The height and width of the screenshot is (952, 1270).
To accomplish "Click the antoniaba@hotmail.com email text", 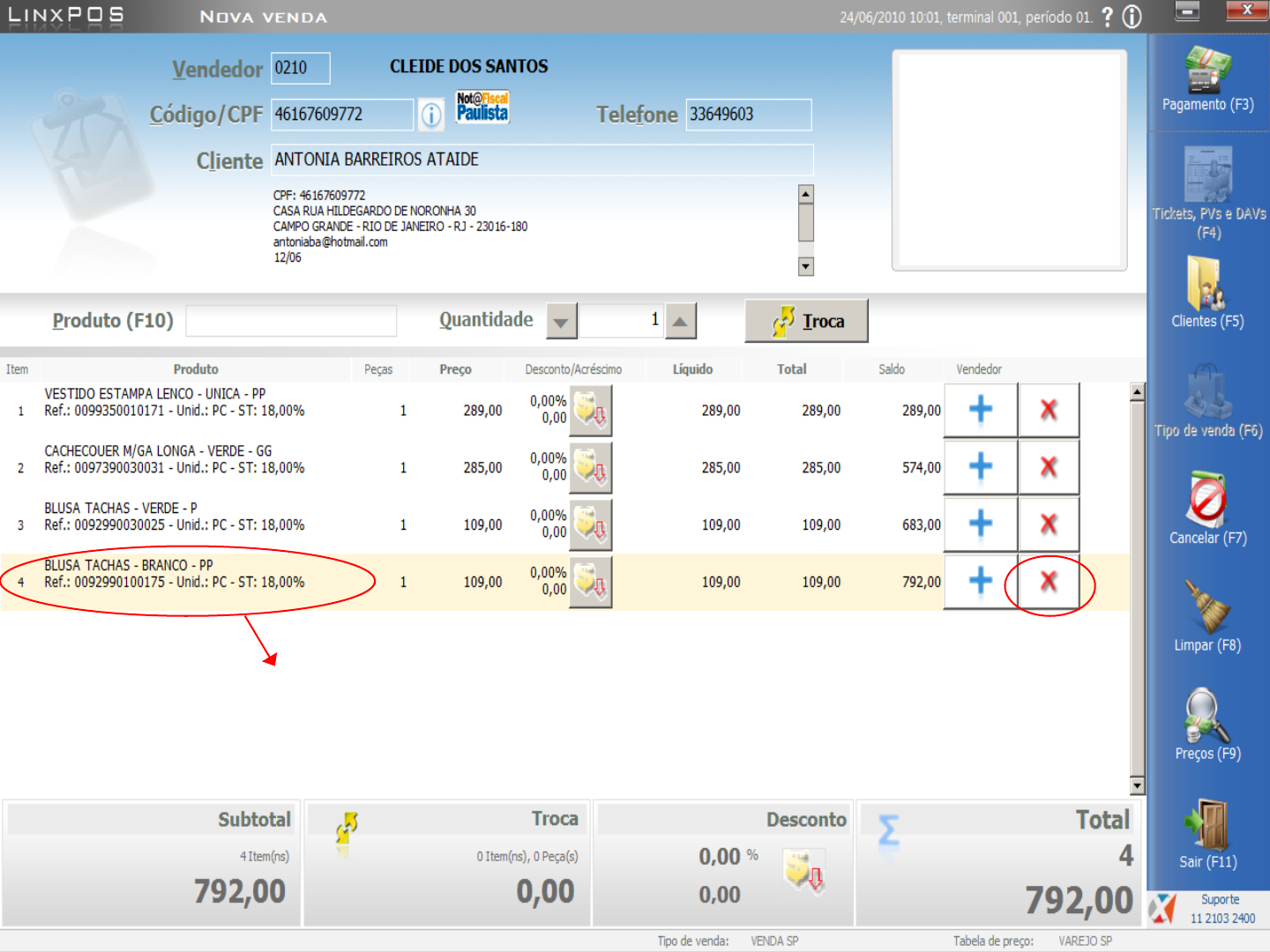I will pyautogui.click(x=330, y=242).
